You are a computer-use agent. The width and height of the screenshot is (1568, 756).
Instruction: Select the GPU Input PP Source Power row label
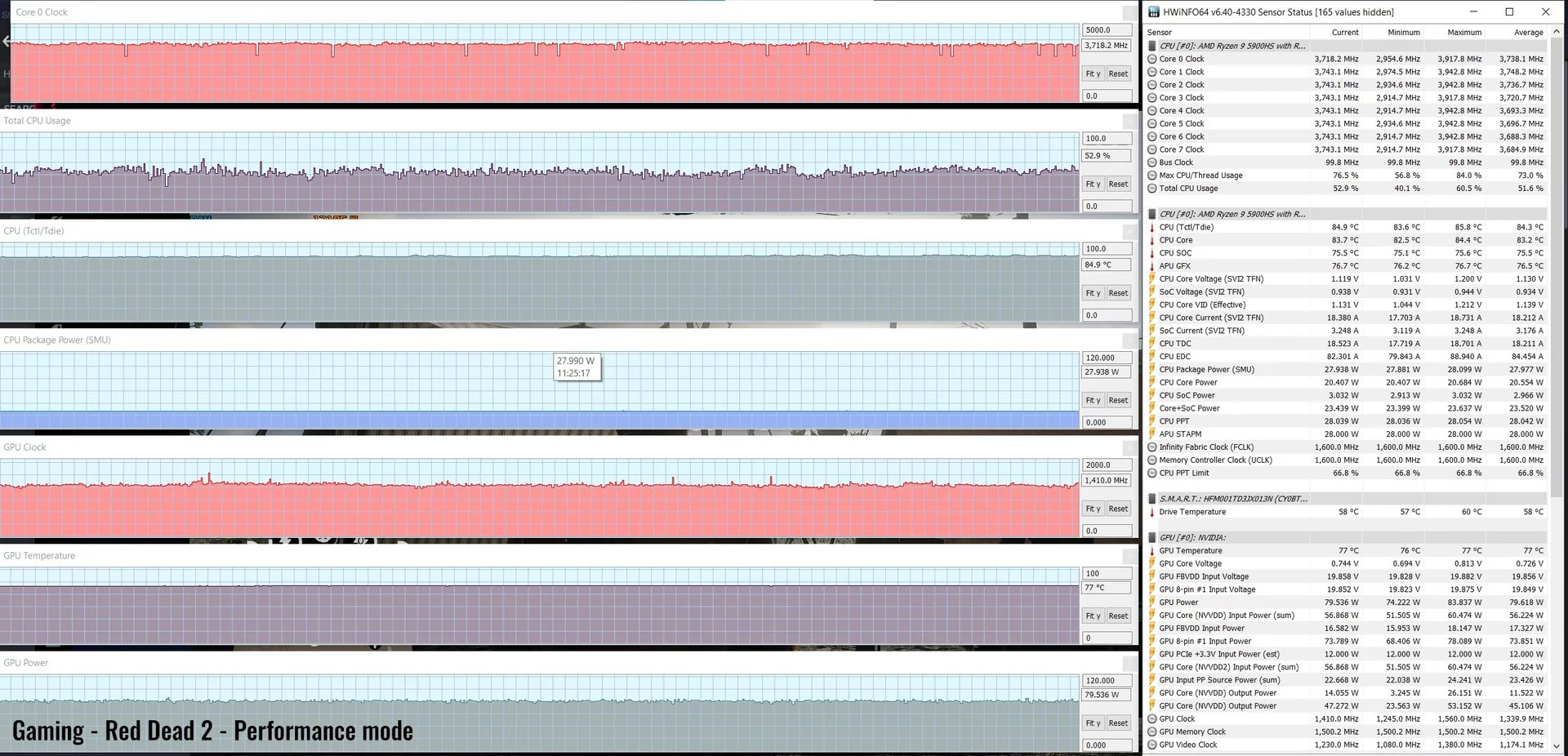pos(1220,680)
